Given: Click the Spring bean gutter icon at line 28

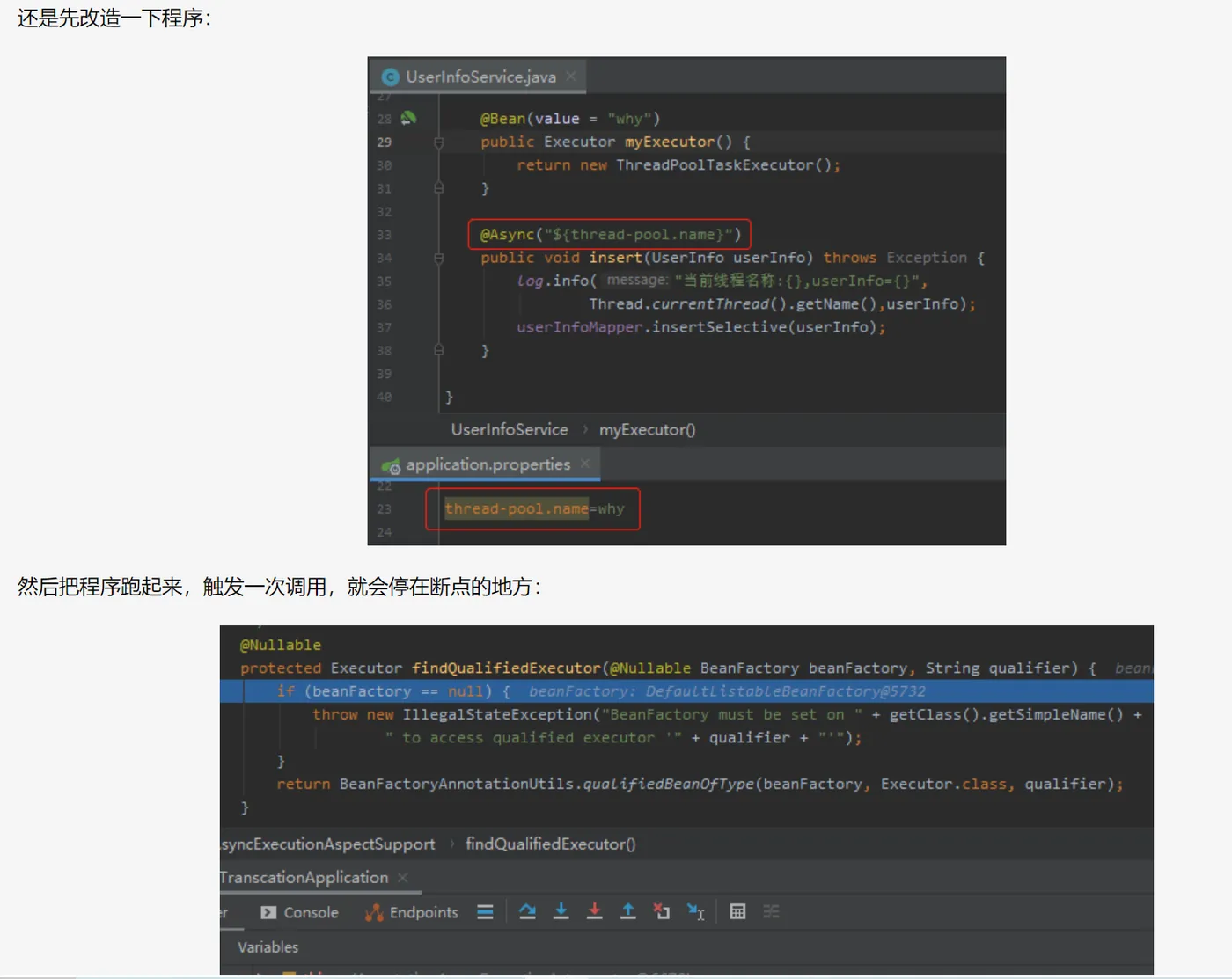Looking at the screenshot, I should tap(408, 118).
